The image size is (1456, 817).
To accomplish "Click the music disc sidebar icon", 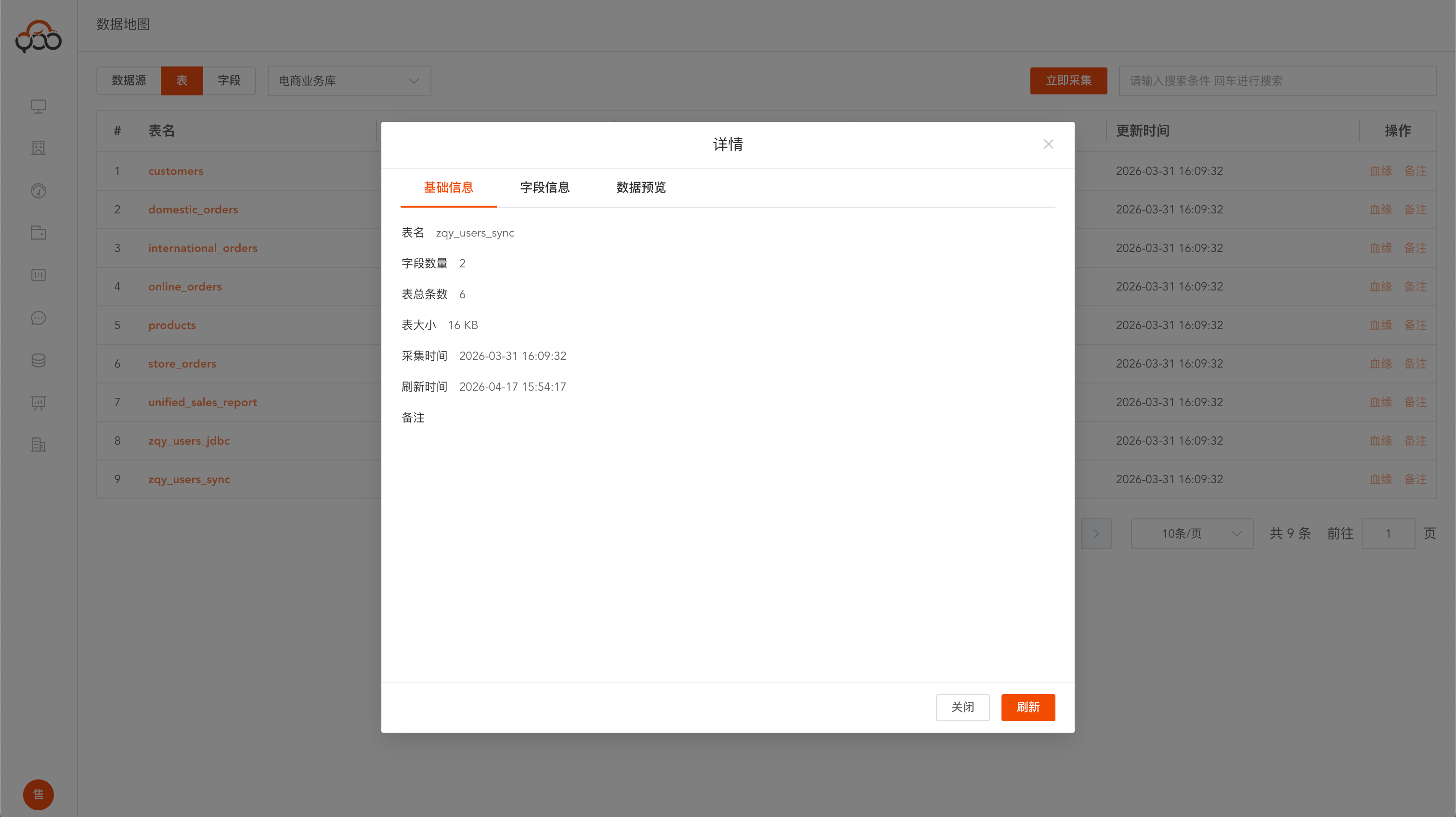I will tap(38, 191).
